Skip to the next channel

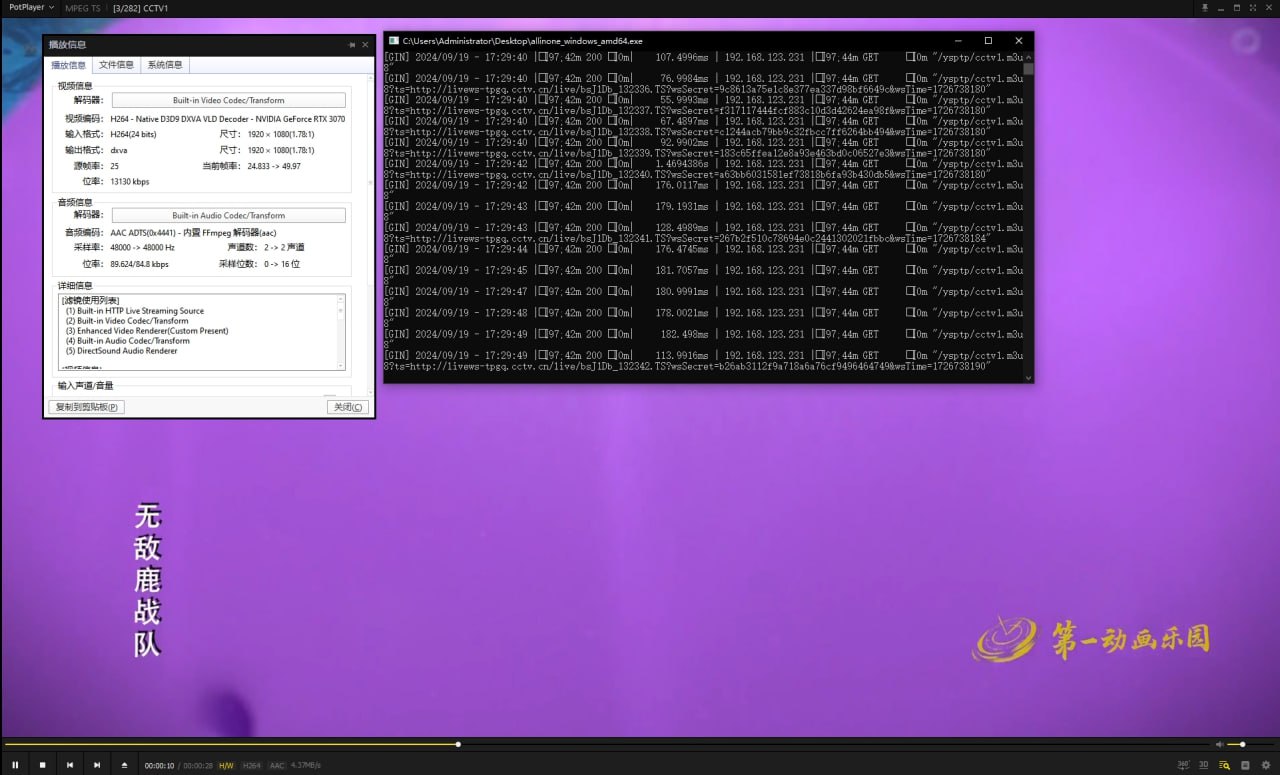97,765
